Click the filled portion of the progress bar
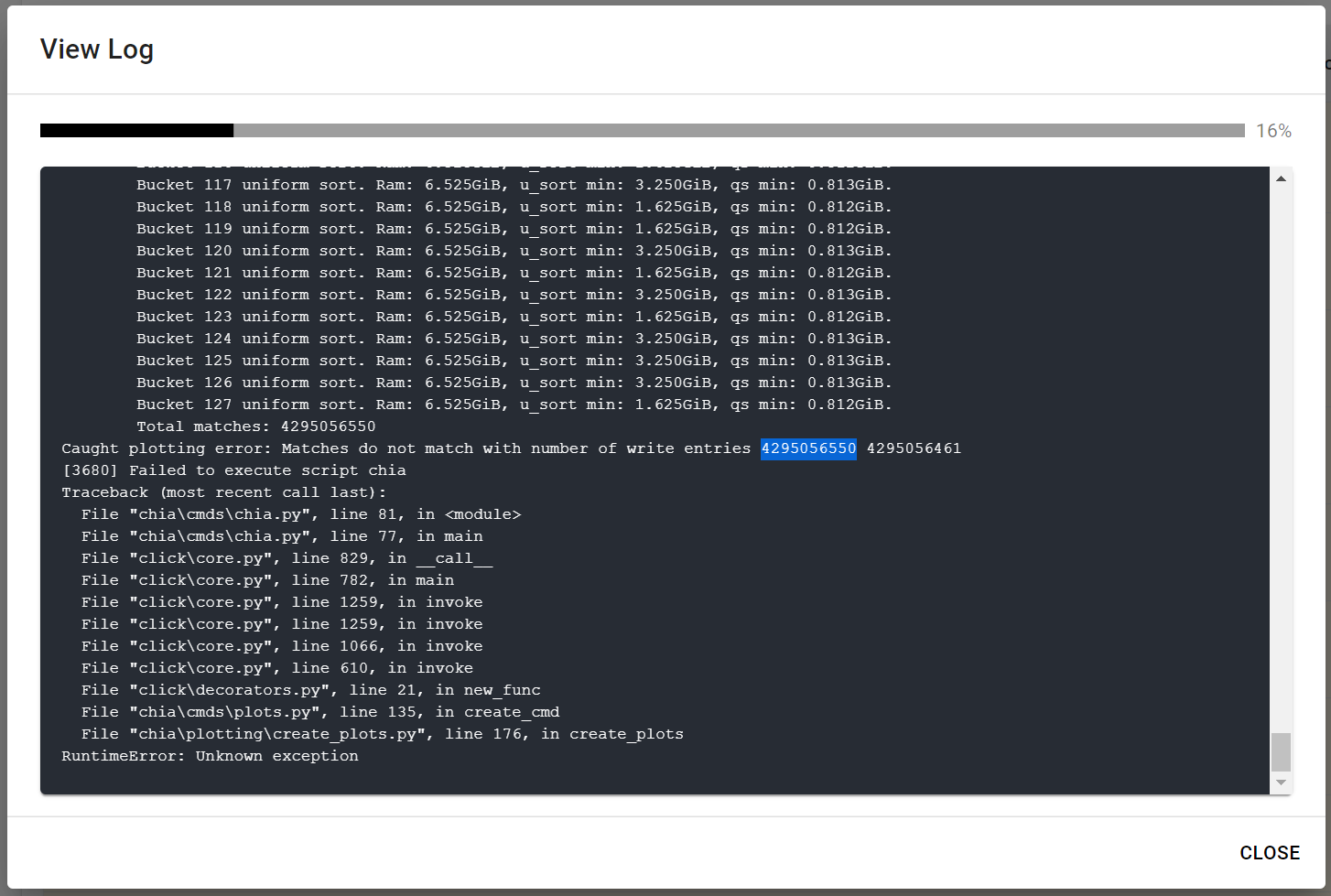 pos(135,130)
